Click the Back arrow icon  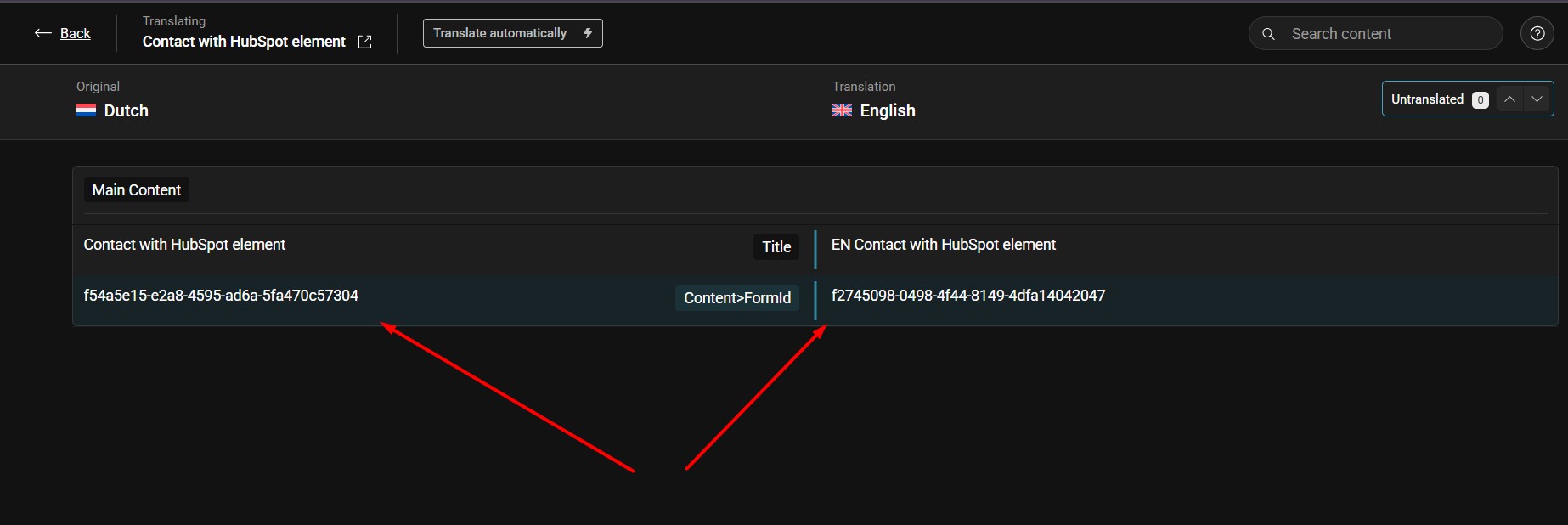(42, 33)
